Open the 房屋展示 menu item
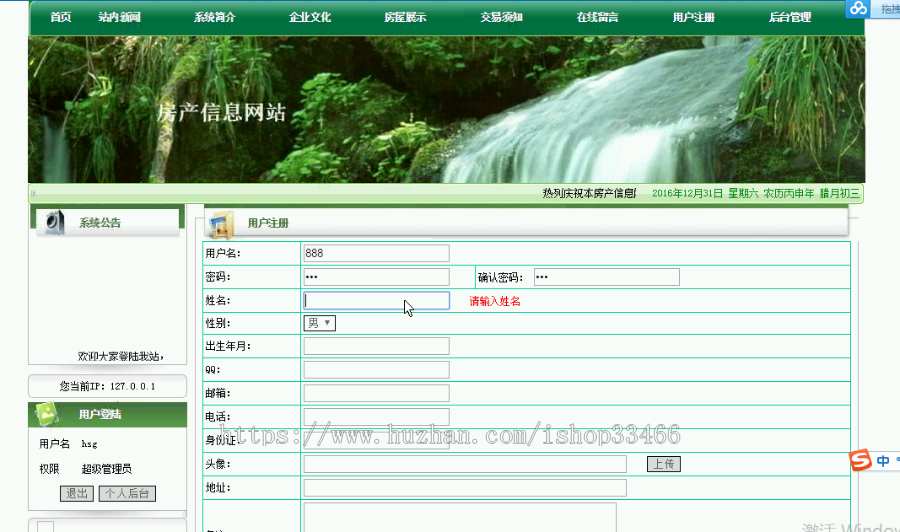 pyautogui.click(x=405, y=17)
